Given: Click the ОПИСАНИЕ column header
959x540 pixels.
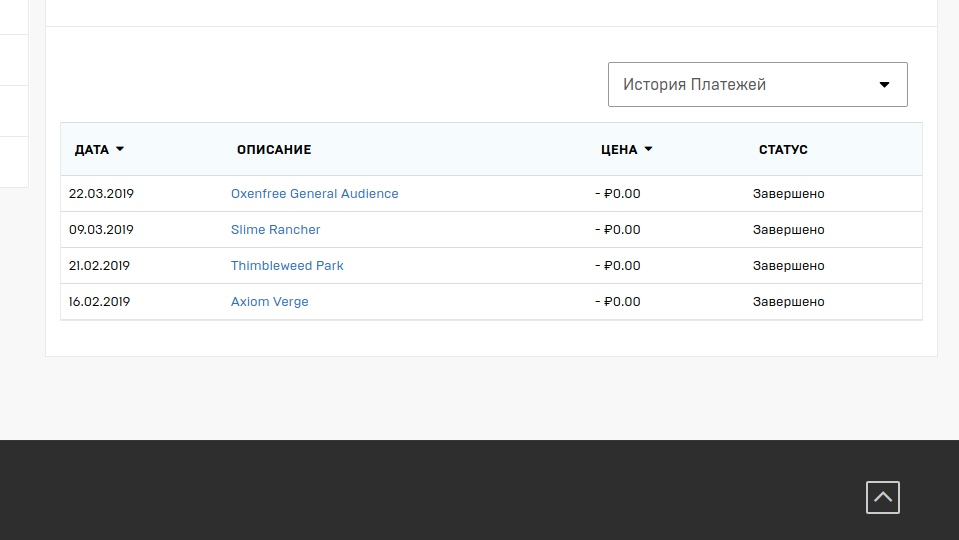Looking at the screenshot, I should click(274, 150).
